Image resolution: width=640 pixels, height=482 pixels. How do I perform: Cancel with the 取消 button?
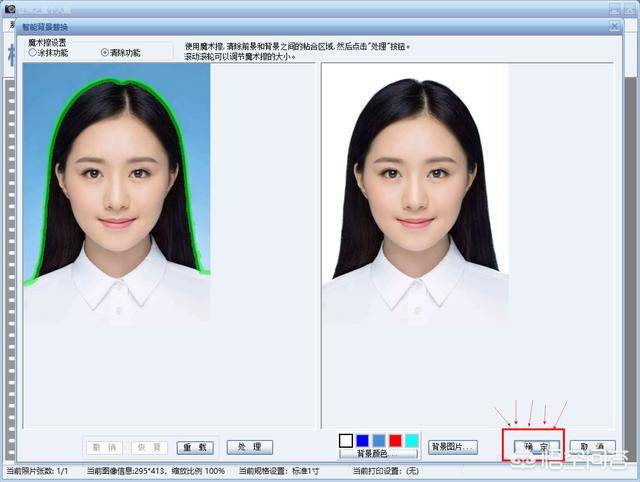[592, 447]
